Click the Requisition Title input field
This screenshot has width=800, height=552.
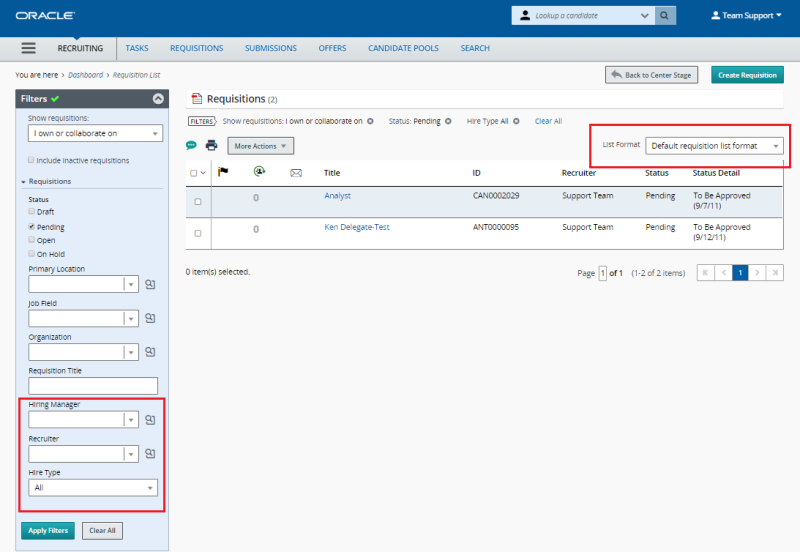[93, 386]
